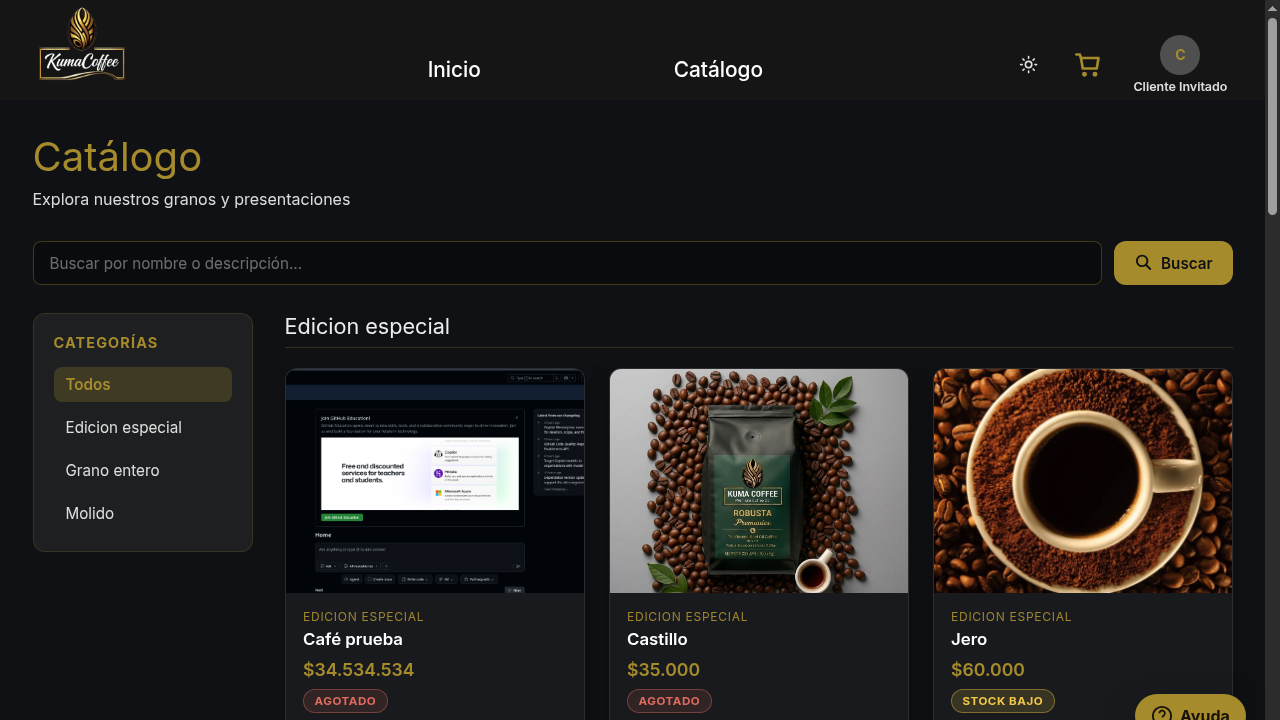Viewport: 1280px width, 720px height.
Task: Open the Catálogo nav link
Action: pos(718,69)
